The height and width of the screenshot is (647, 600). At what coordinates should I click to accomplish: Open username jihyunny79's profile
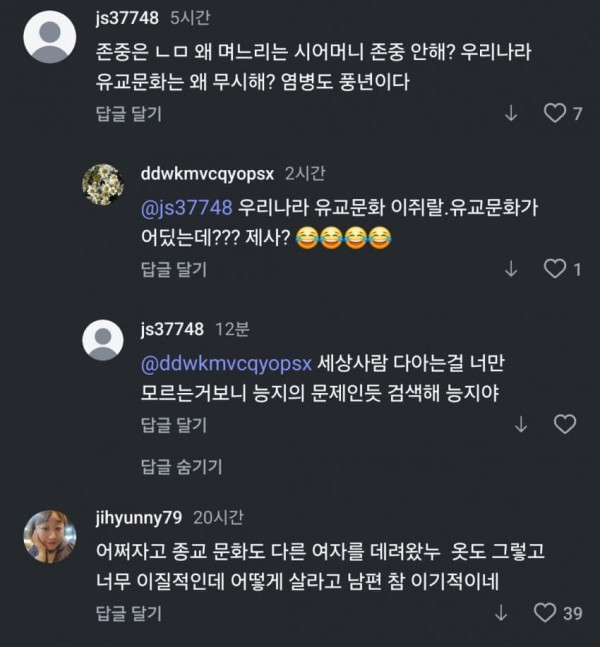coord(139,518)
